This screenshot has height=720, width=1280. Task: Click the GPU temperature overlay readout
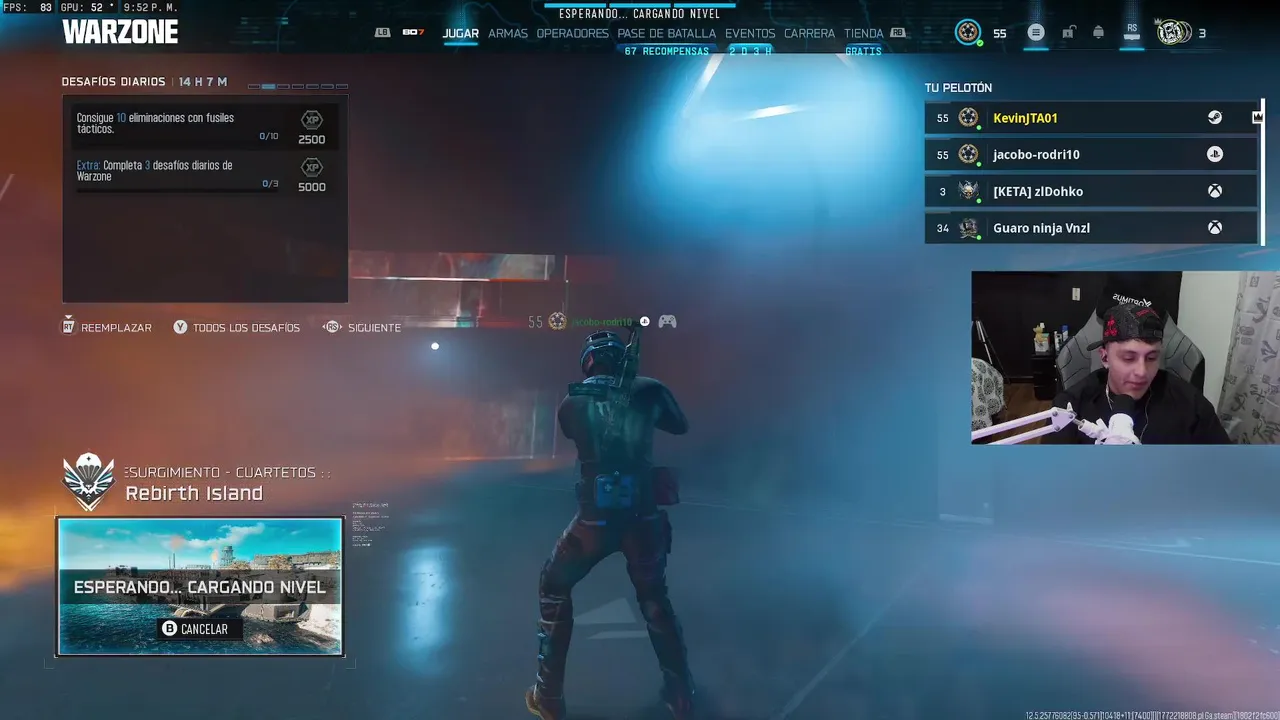coord(86,7)
